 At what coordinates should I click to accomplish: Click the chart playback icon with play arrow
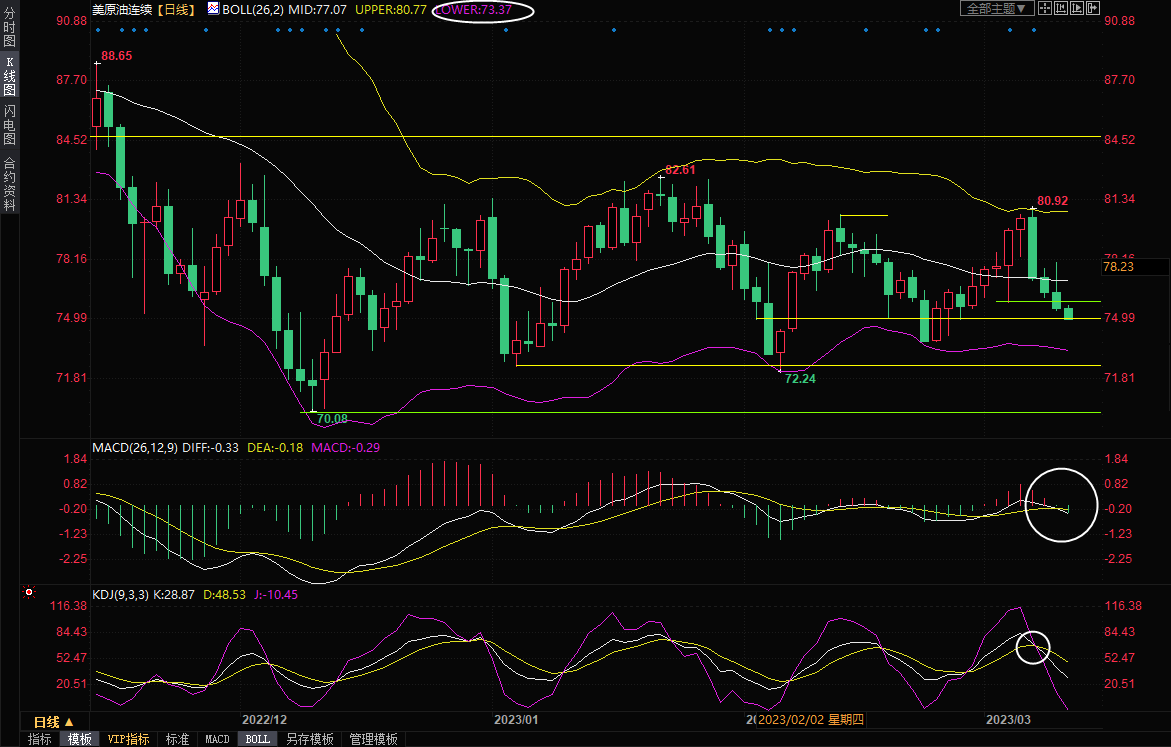tap(1078, 8)
